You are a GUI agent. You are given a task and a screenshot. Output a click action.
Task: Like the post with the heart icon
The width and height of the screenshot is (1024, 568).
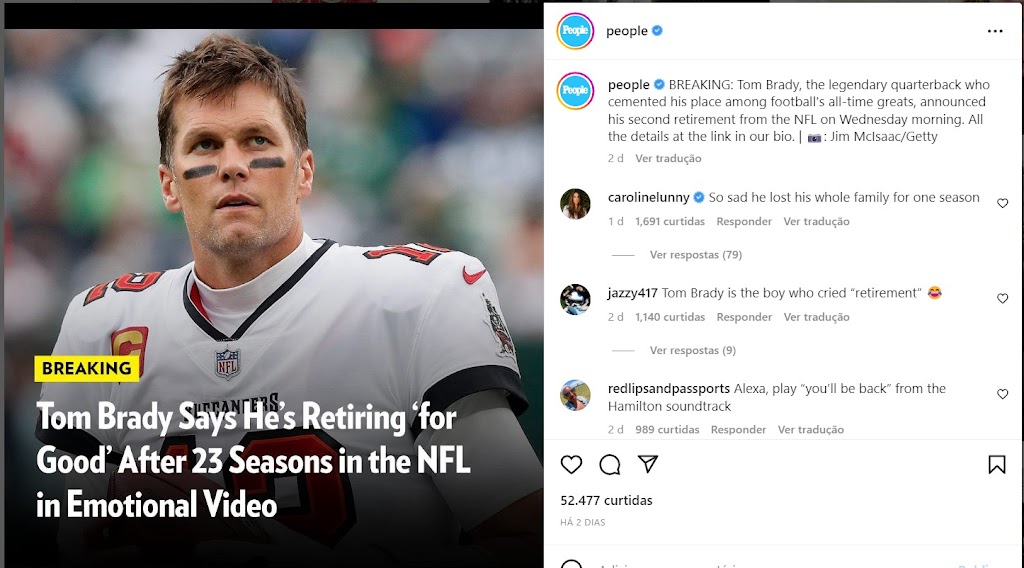click(x=571, y=464)
